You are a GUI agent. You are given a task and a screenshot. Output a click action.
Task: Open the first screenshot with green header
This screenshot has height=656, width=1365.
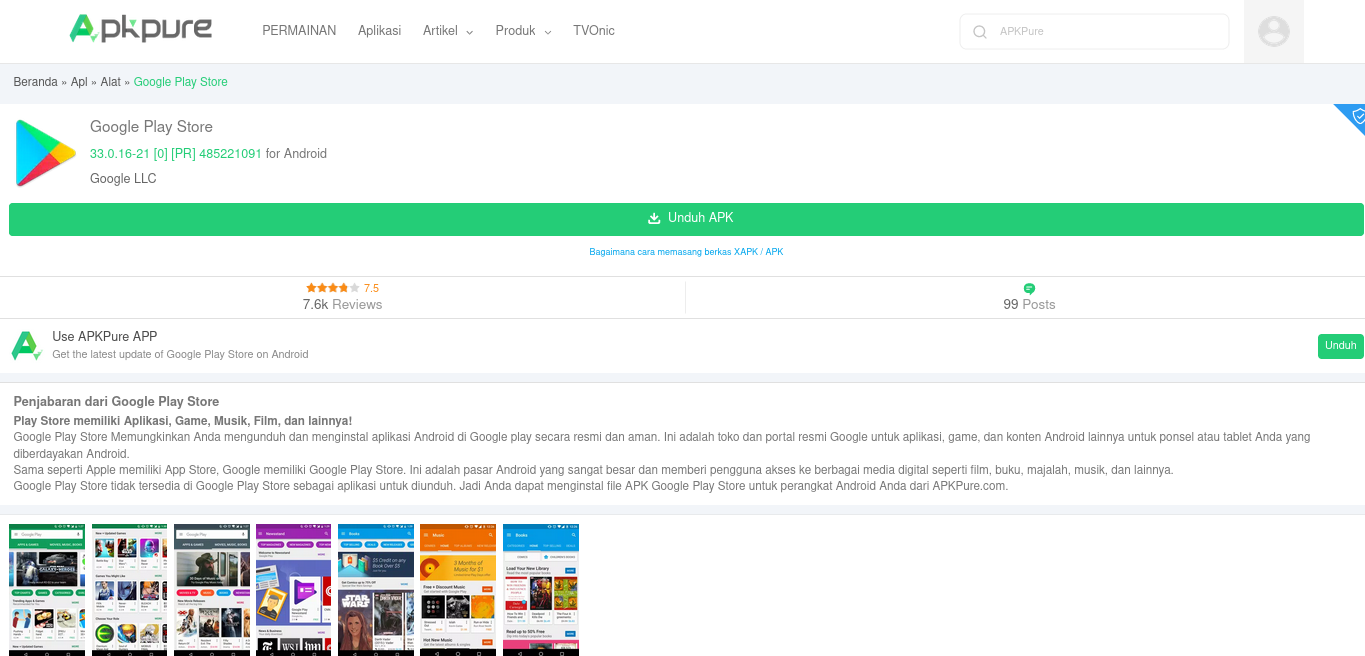(47, 590)
